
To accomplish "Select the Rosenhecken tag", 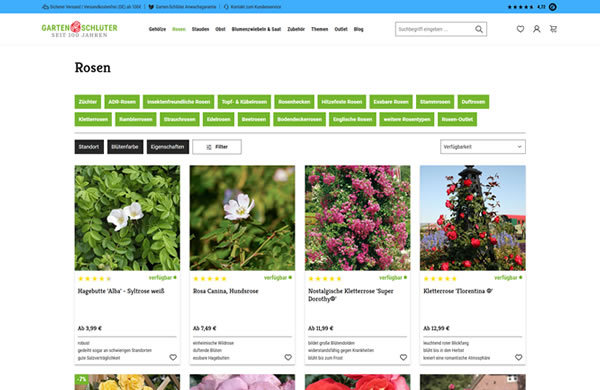I will (294, 102).
